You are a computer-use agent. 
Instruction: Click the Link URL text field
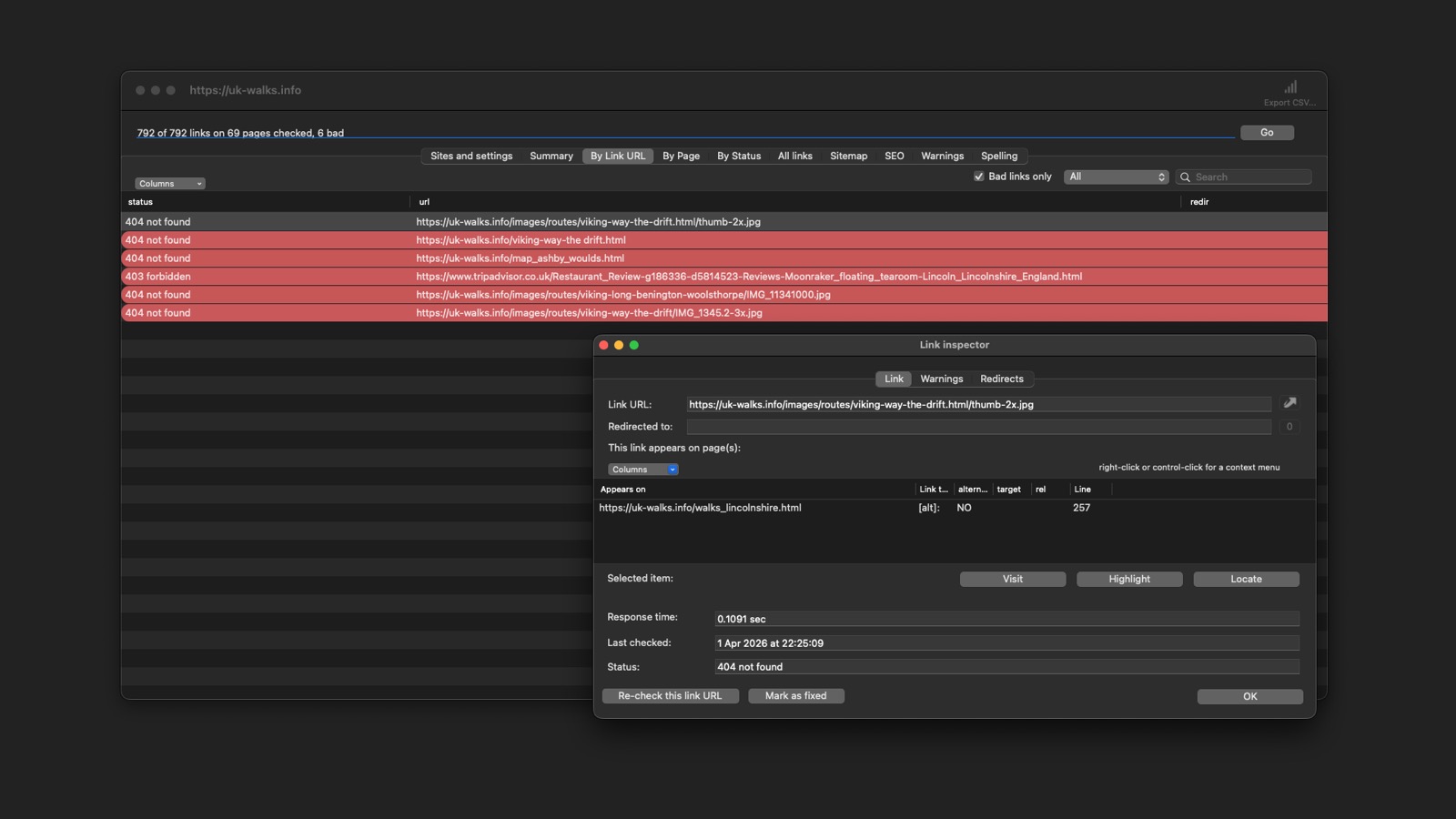coord(978,404)
